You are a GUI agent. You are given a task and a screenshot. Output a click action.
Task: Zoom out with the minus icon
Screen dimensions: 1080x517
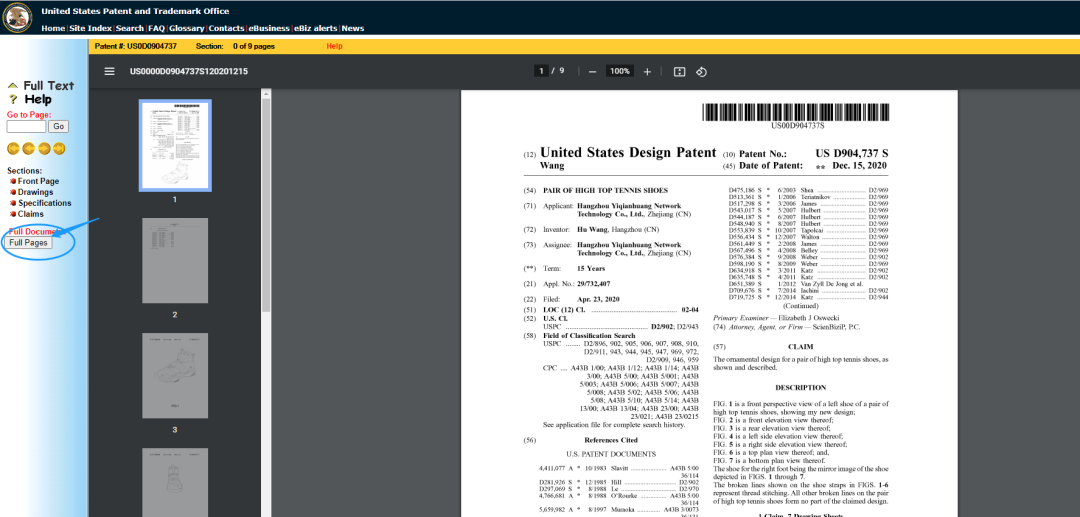pos(592,72)
